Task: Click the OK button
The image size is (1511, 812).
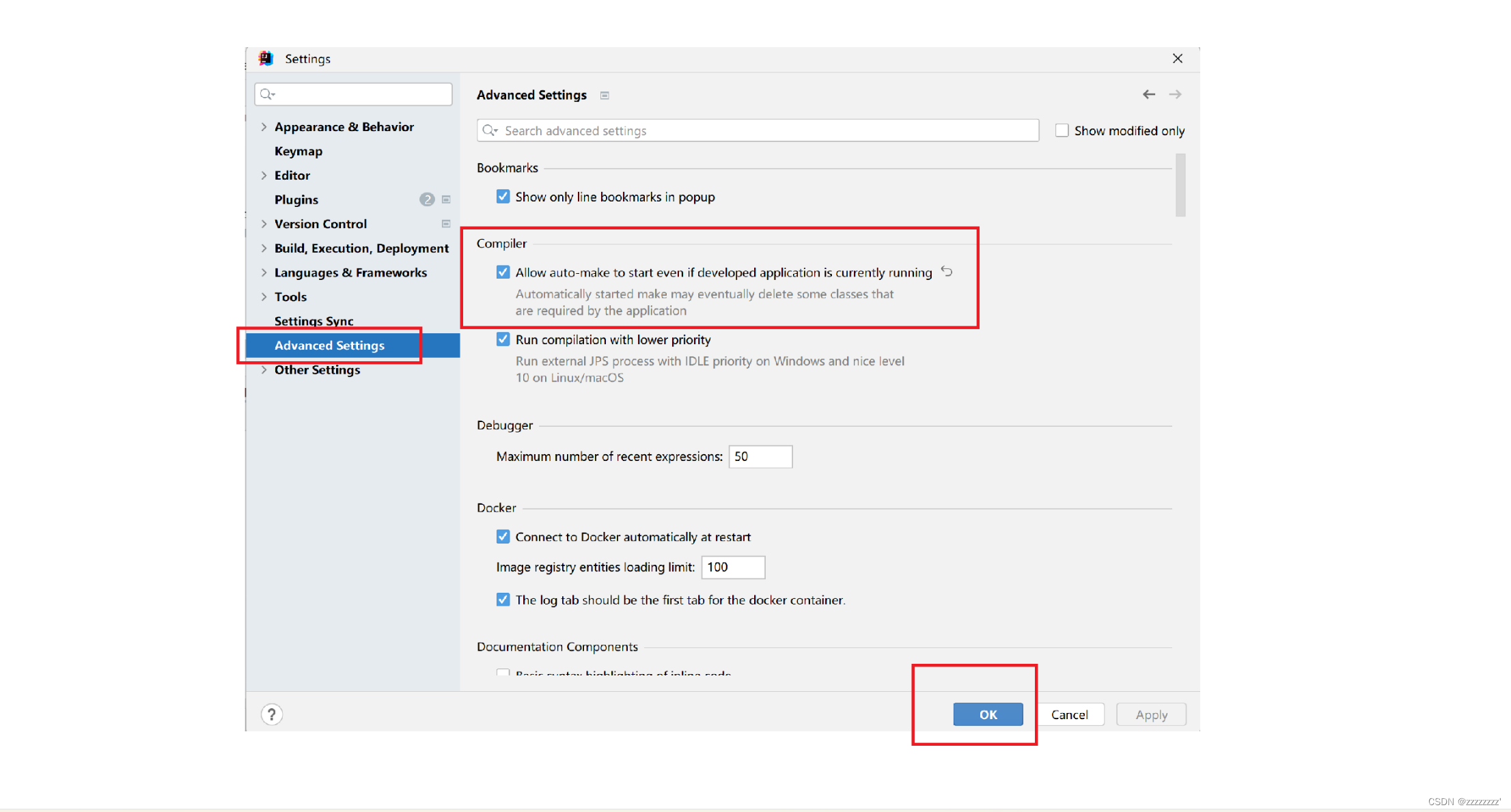Action: (988, 714)
